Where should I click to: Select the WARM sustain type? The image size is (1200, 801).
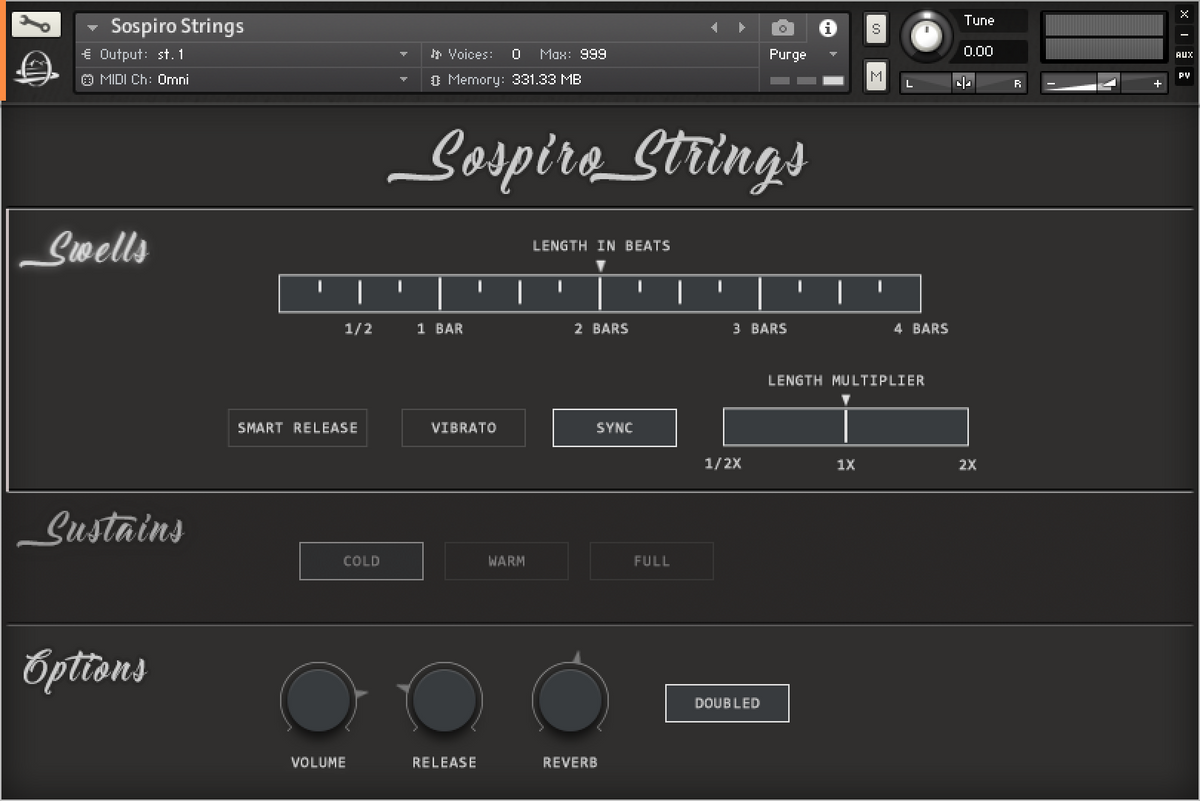506,561
